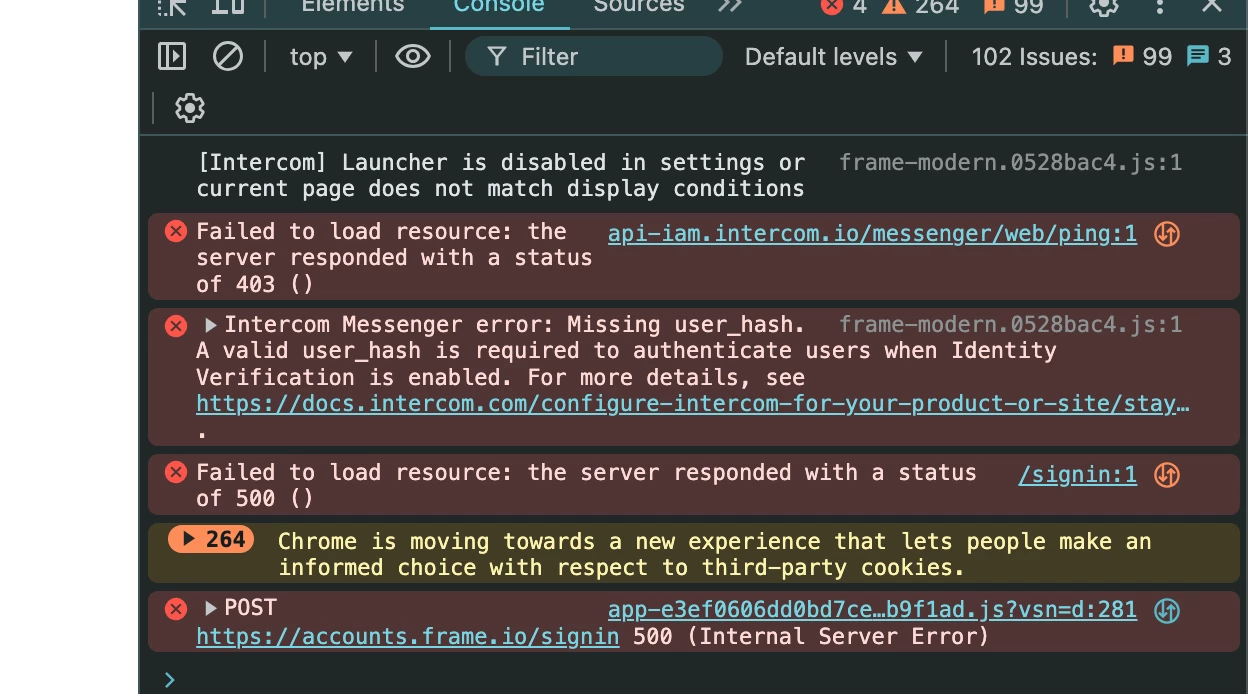This screenshot has width=1248, height=694.
Task: Create a live expression with eye icon
Action: [x=412, y=57]
